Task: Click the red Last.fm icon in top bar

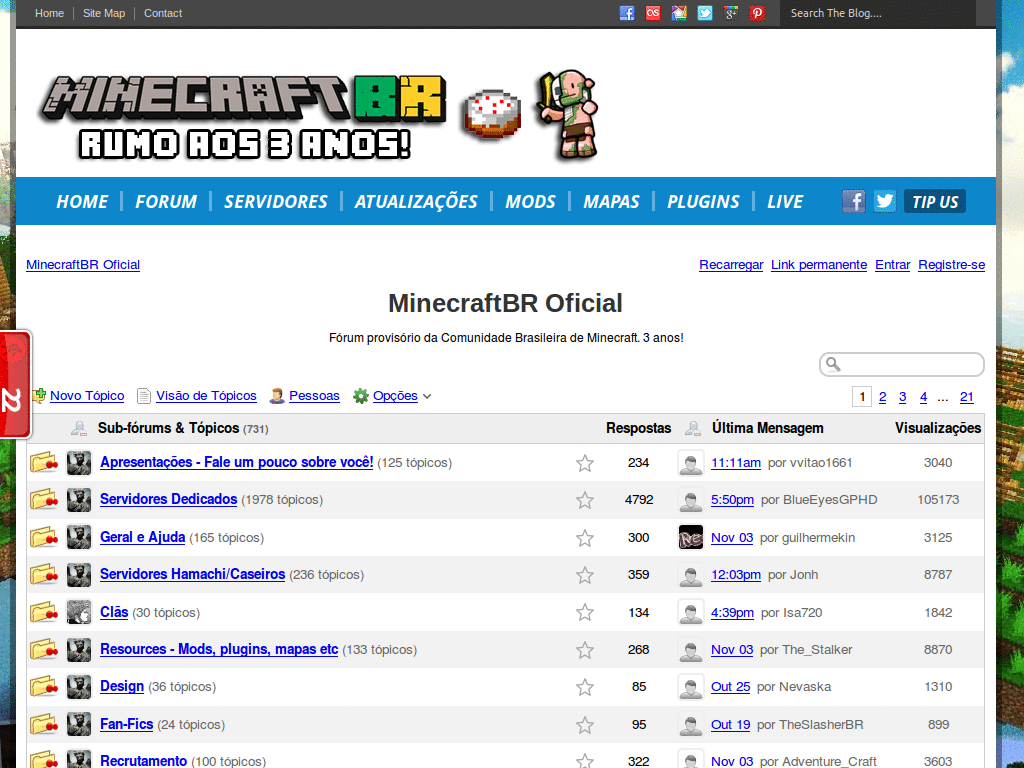Action: pyautogui.click(x=652, y=13)
